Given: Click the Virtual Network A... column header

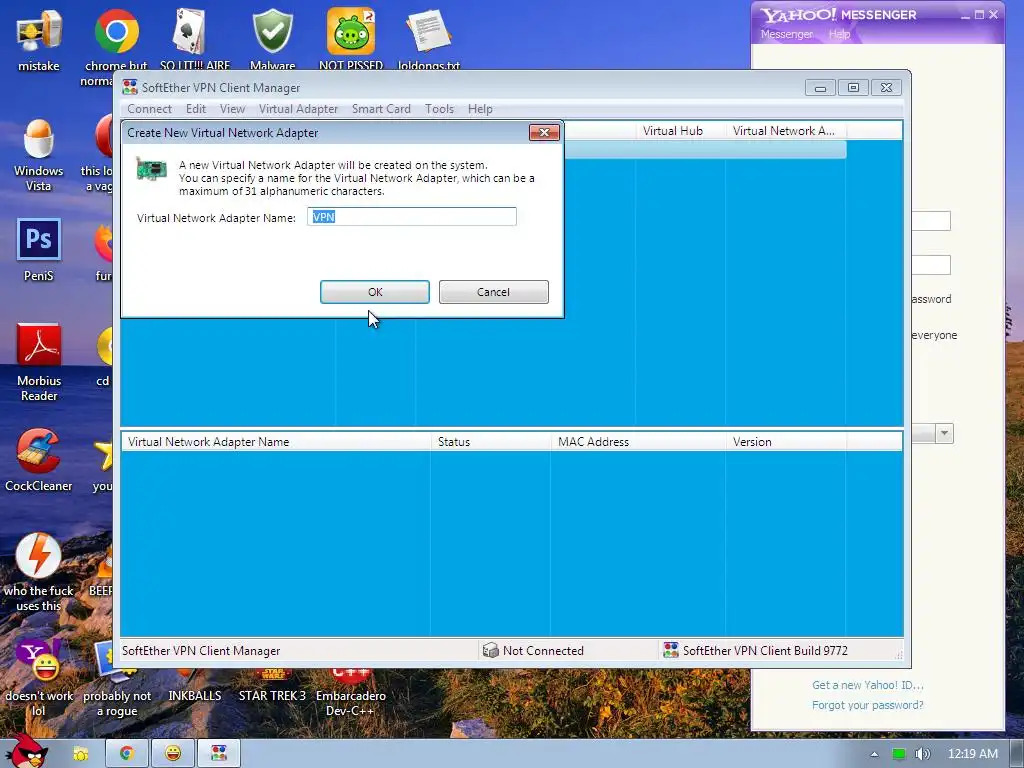Looking at the screenshot, I should (x=785, y=131).
